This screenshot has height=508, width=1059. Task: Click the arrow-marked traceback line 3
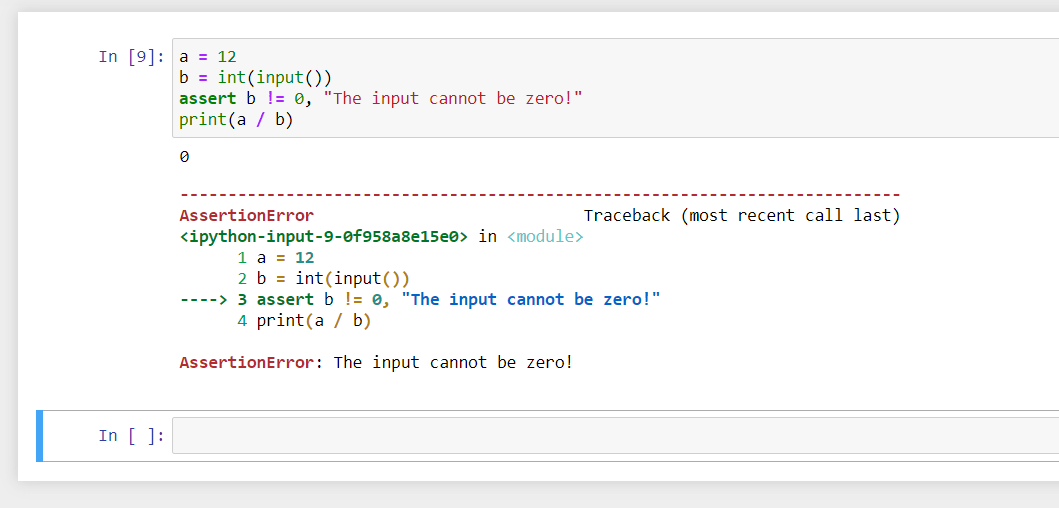click(419, 300)
